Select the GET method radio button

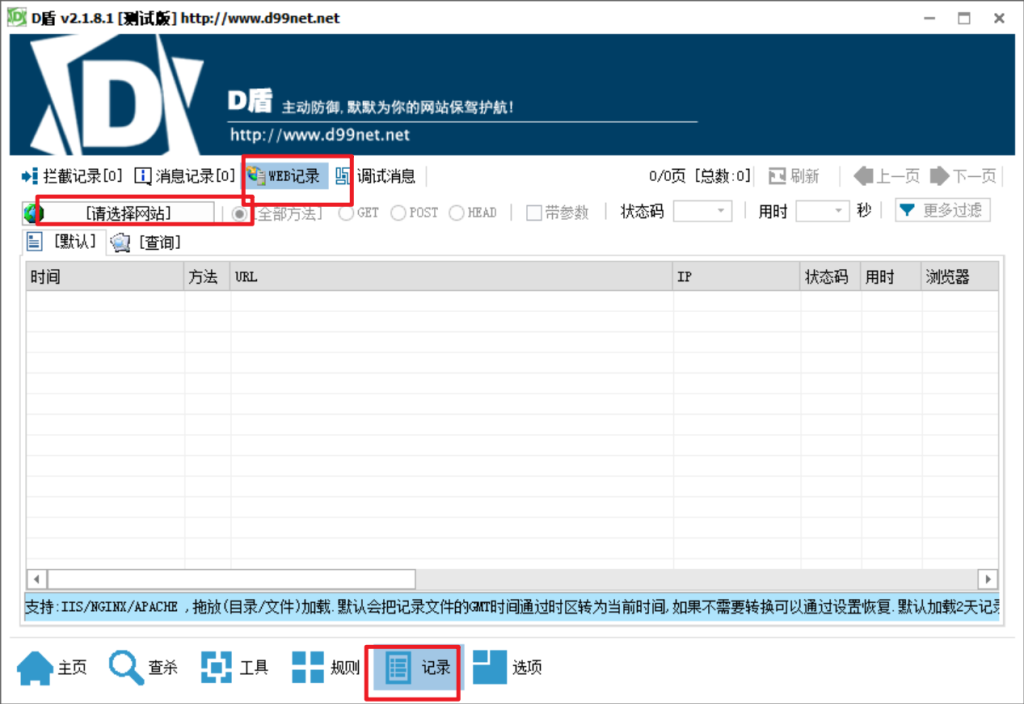(x=346, y=213)
